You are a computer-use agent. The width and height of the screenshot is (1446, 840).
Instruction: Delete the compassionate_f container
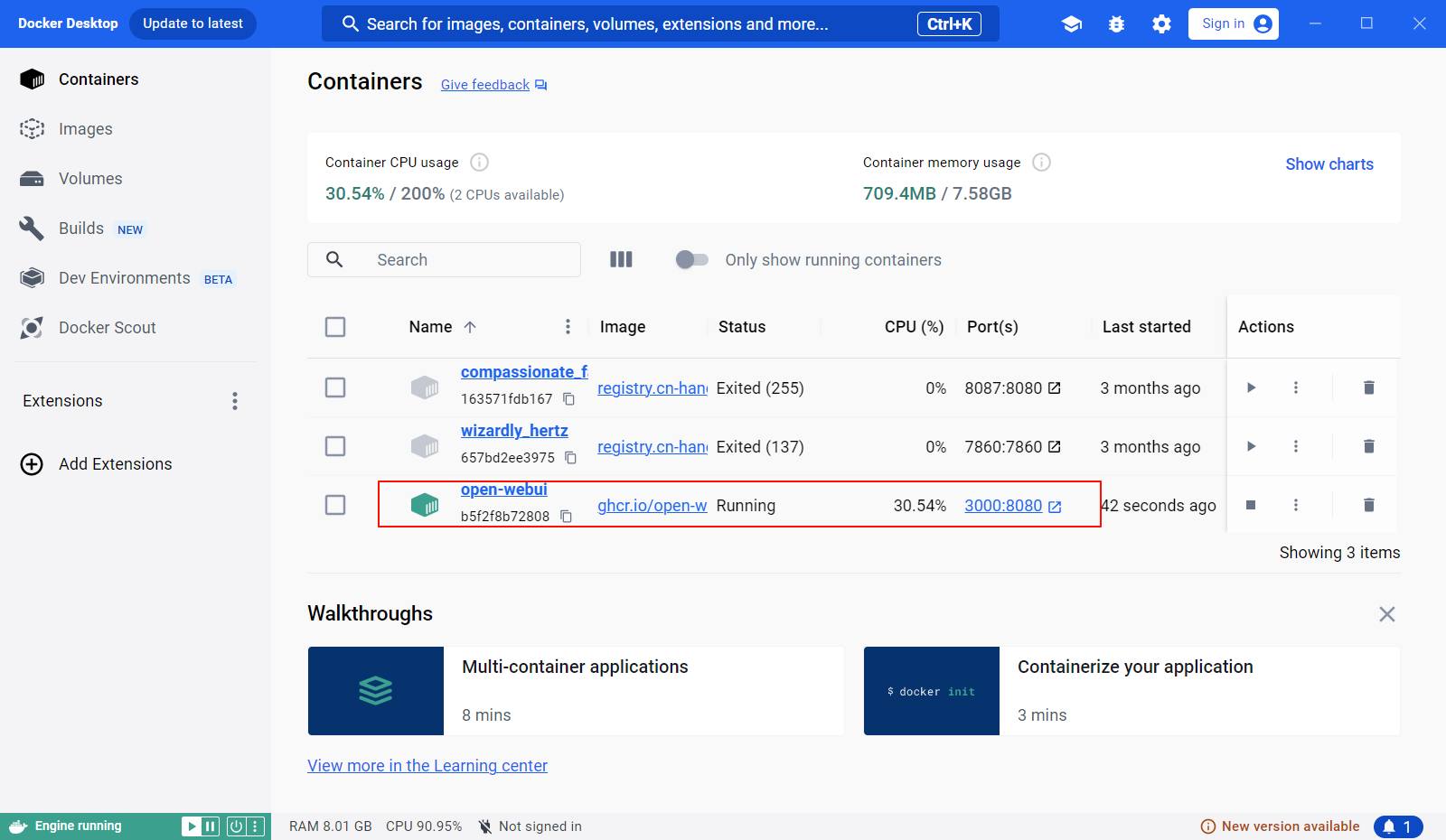pyautogui.click(x=1369, y=387)
